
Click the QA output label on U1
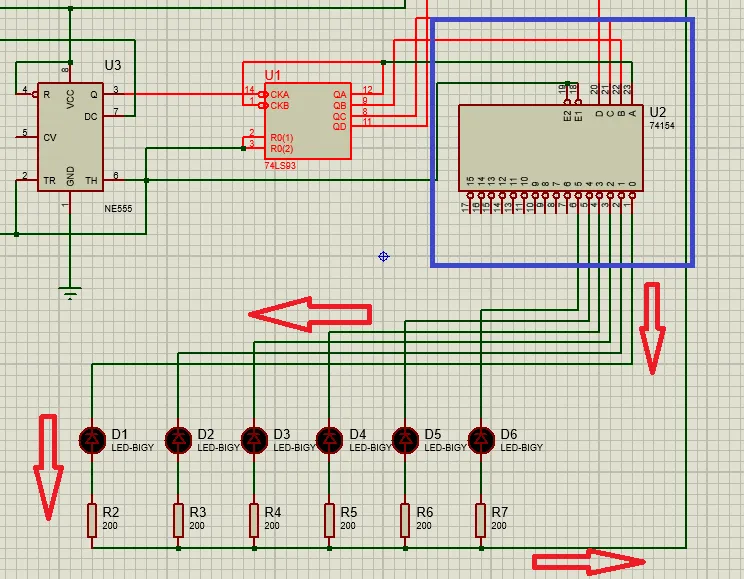coord(340,95)
